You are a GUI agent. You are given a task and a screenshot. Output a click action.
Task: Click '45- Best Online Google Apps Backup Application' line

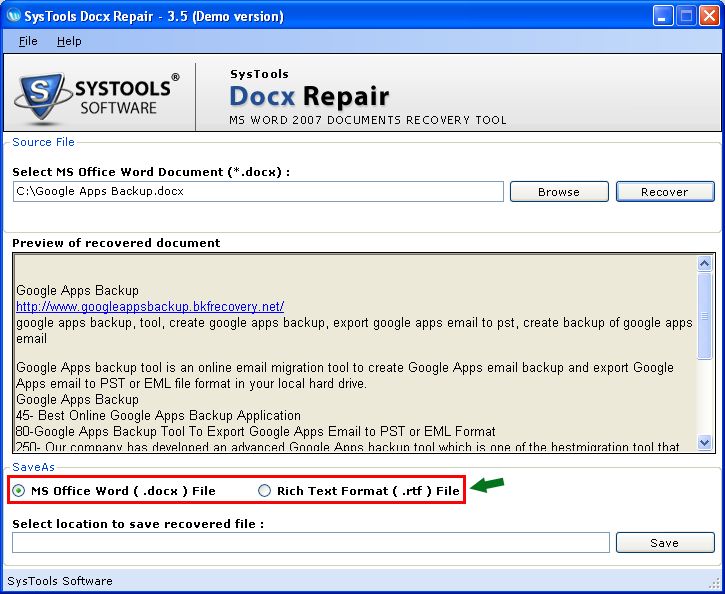(x=158, y=415)
